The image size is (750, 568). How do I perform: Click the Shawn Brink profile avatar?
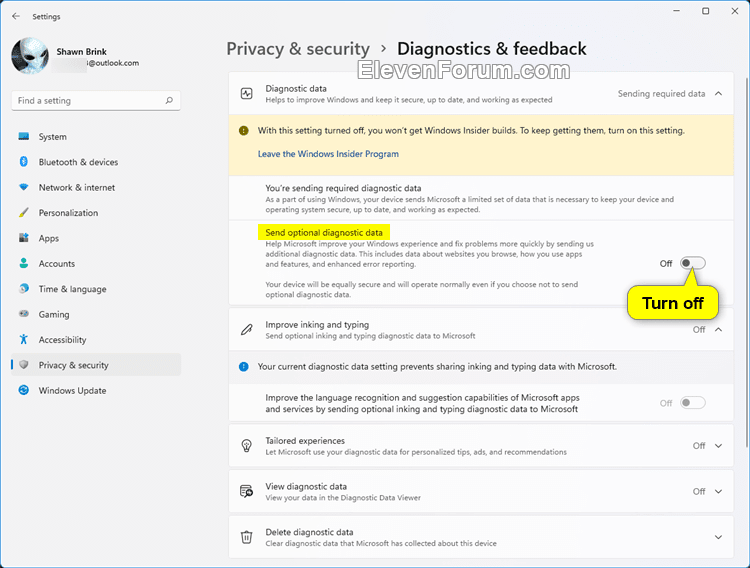point(30,56)
